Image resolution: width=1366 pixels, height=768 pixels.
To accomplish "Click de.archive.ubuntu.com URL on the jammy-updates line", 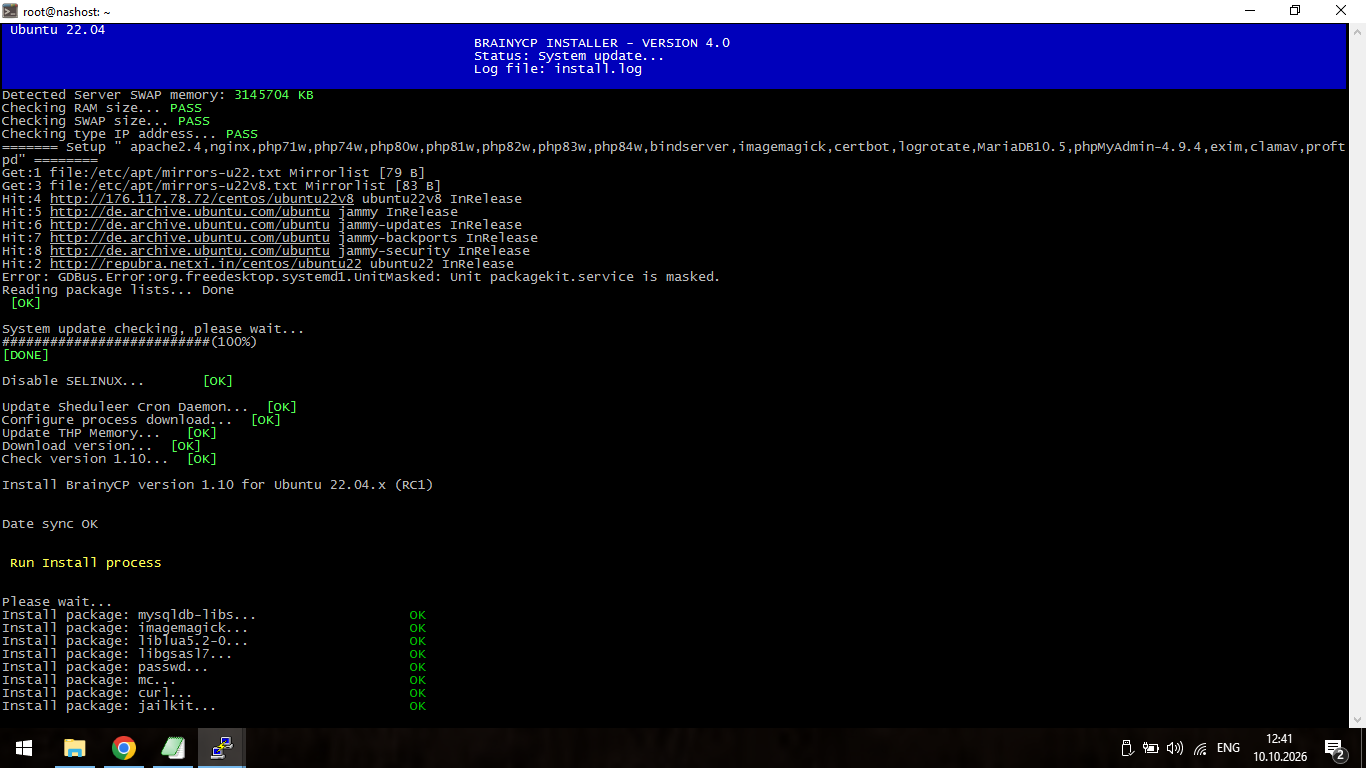I will (190, 225).
